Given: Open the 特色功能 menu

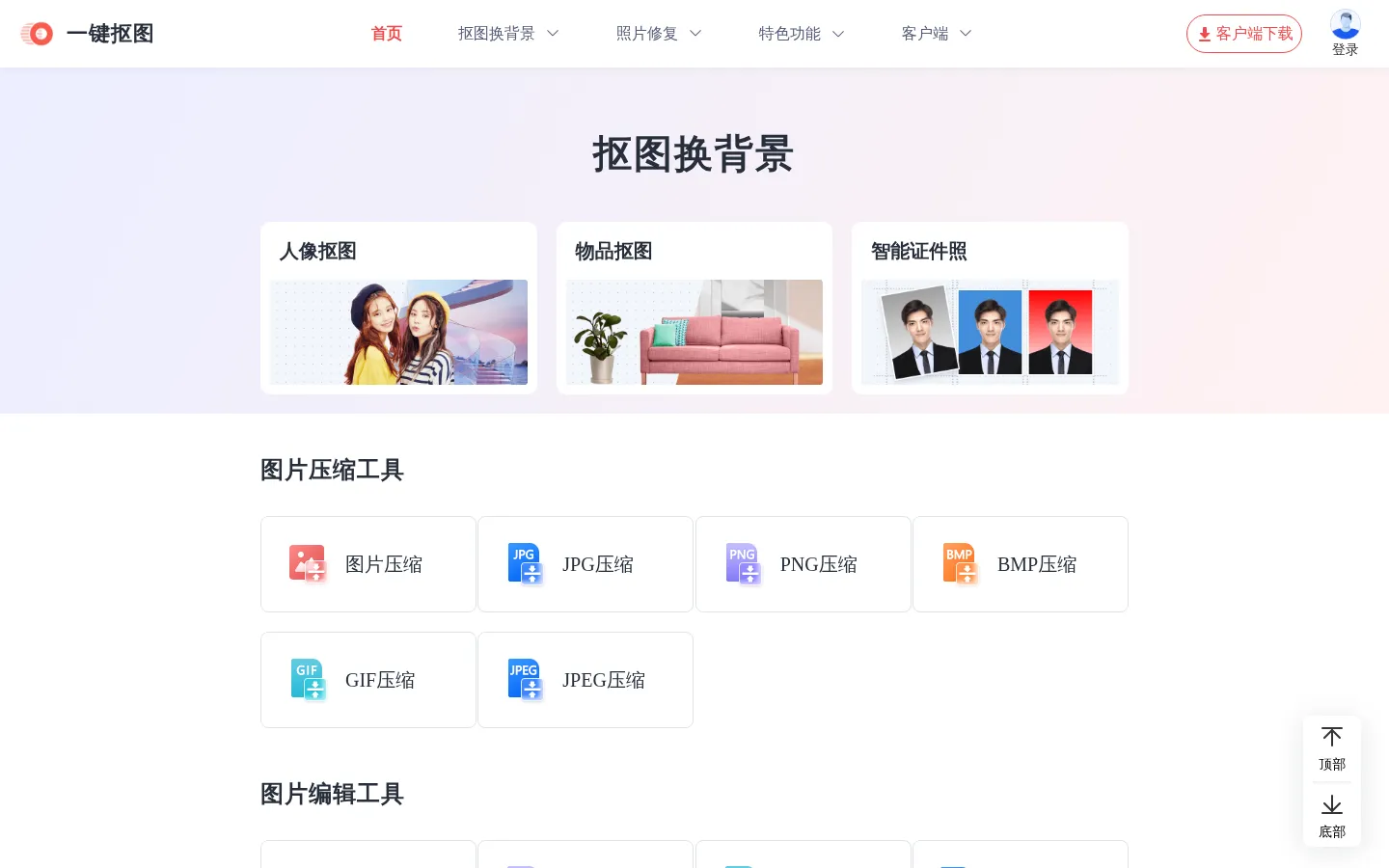Looking at the screenshot, I should tap(790, 34).
